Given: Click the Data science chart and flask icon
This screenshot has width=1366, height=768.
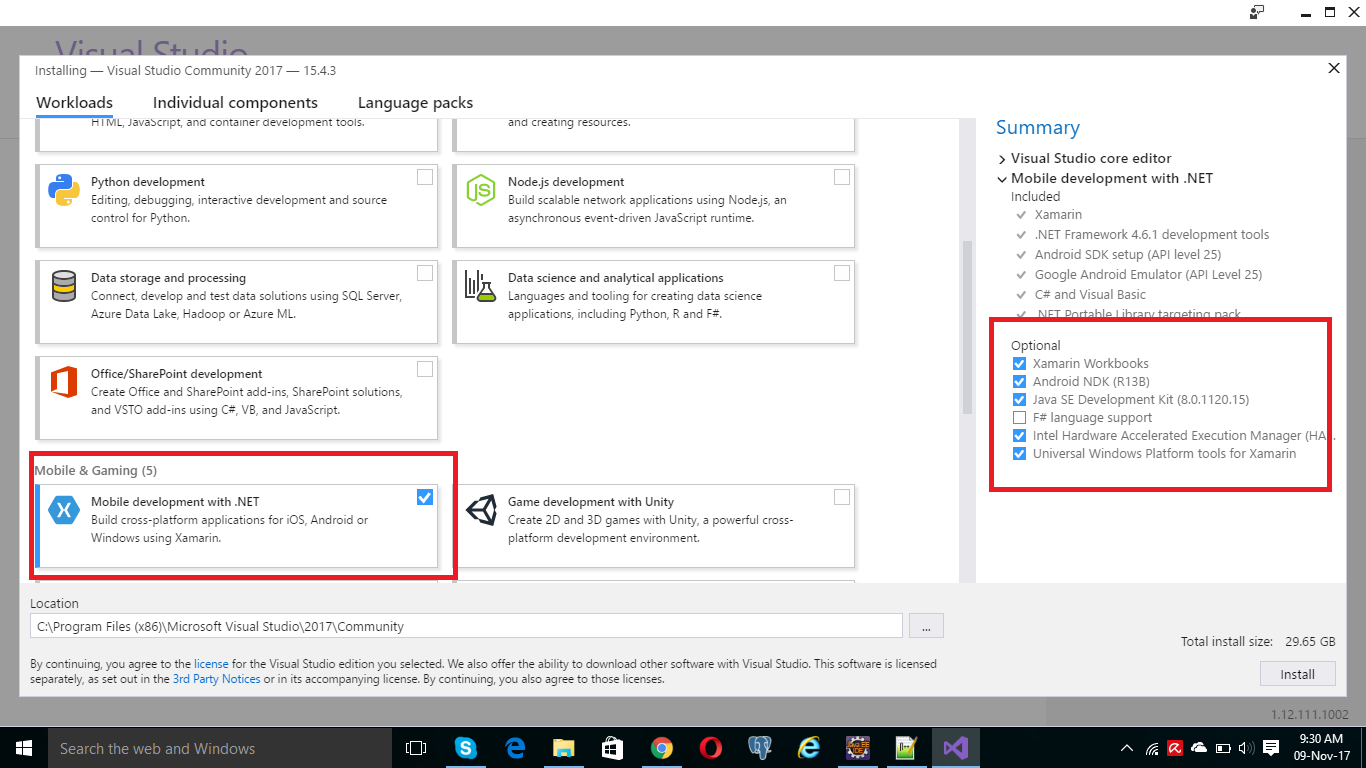Looking at the screenshot, I should [x=481, y=285].
